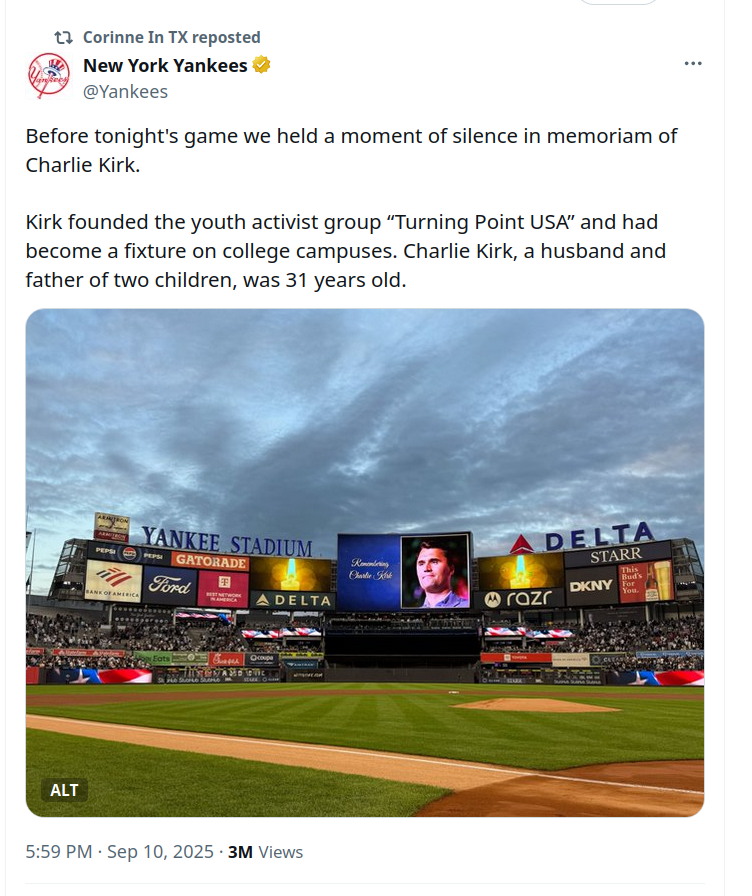Open the 5:59 PM timestamp link
This screenshot has width=752, height=896.
coord(59,851)
